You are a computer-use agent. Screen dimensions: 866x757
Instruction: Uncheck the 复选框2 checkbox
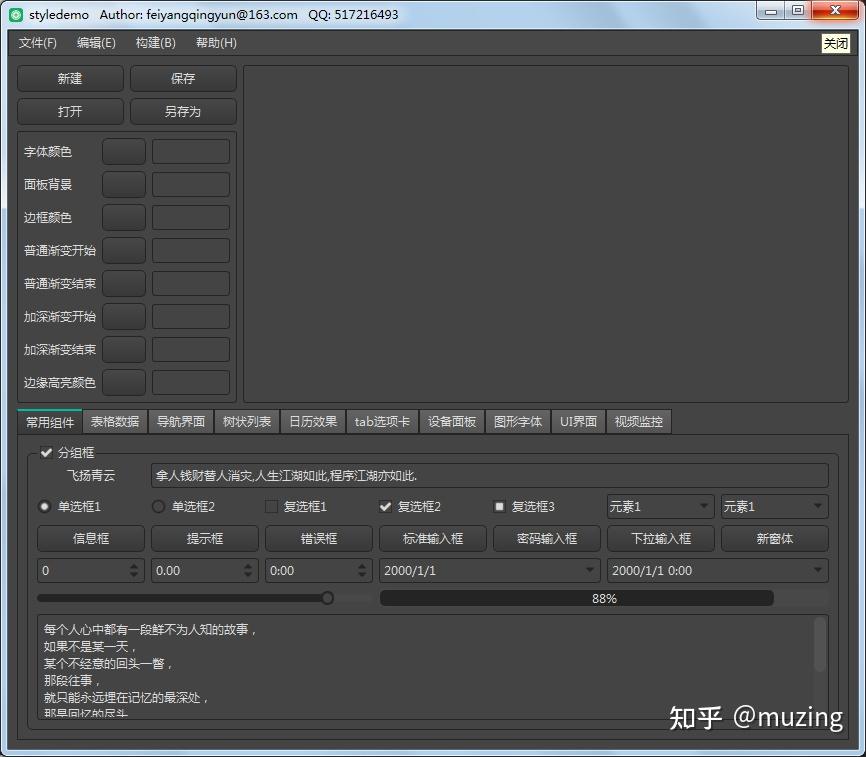386,506
